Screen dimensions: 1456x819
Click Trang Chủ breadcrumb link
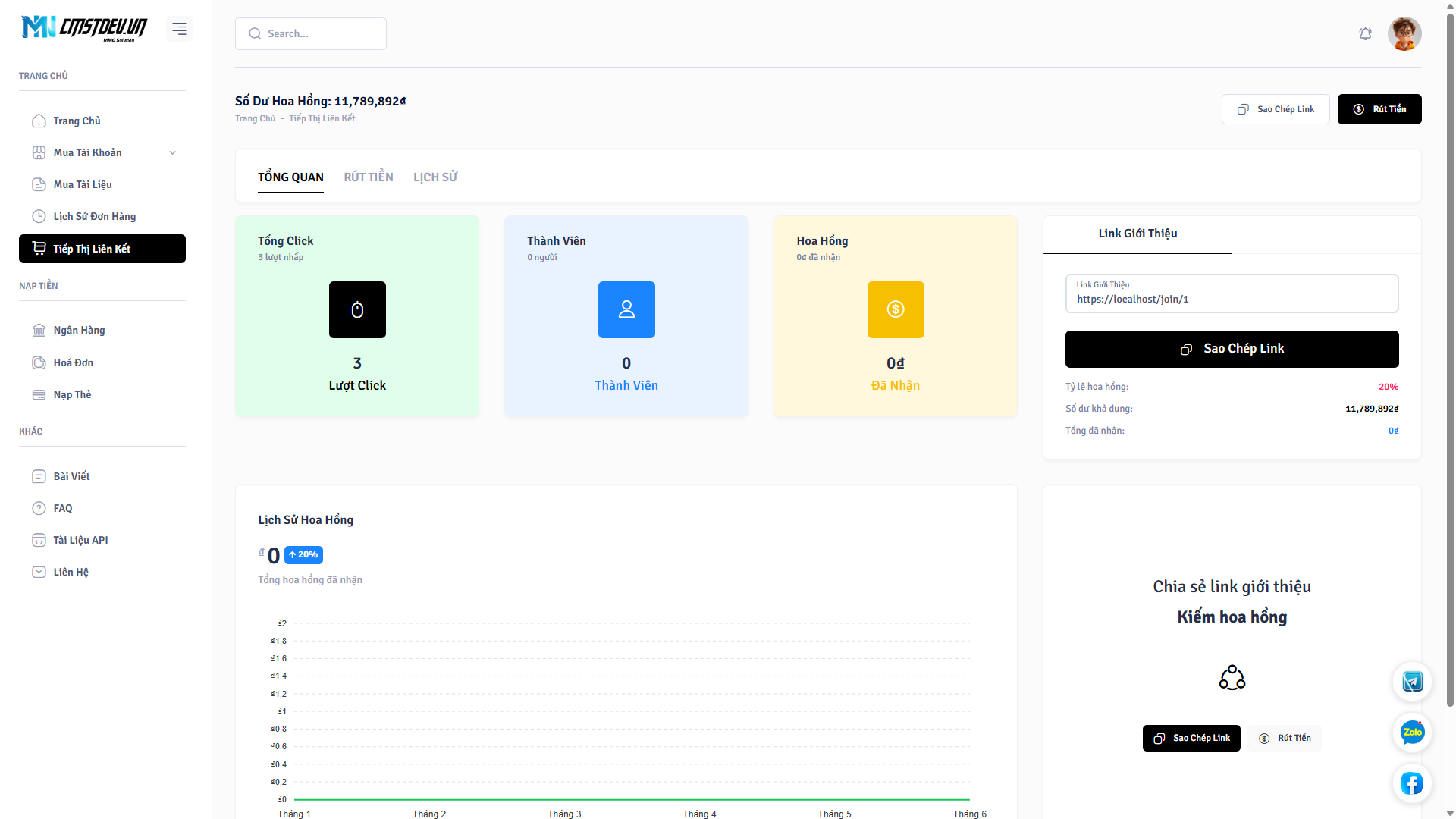(x=255, y=118)
